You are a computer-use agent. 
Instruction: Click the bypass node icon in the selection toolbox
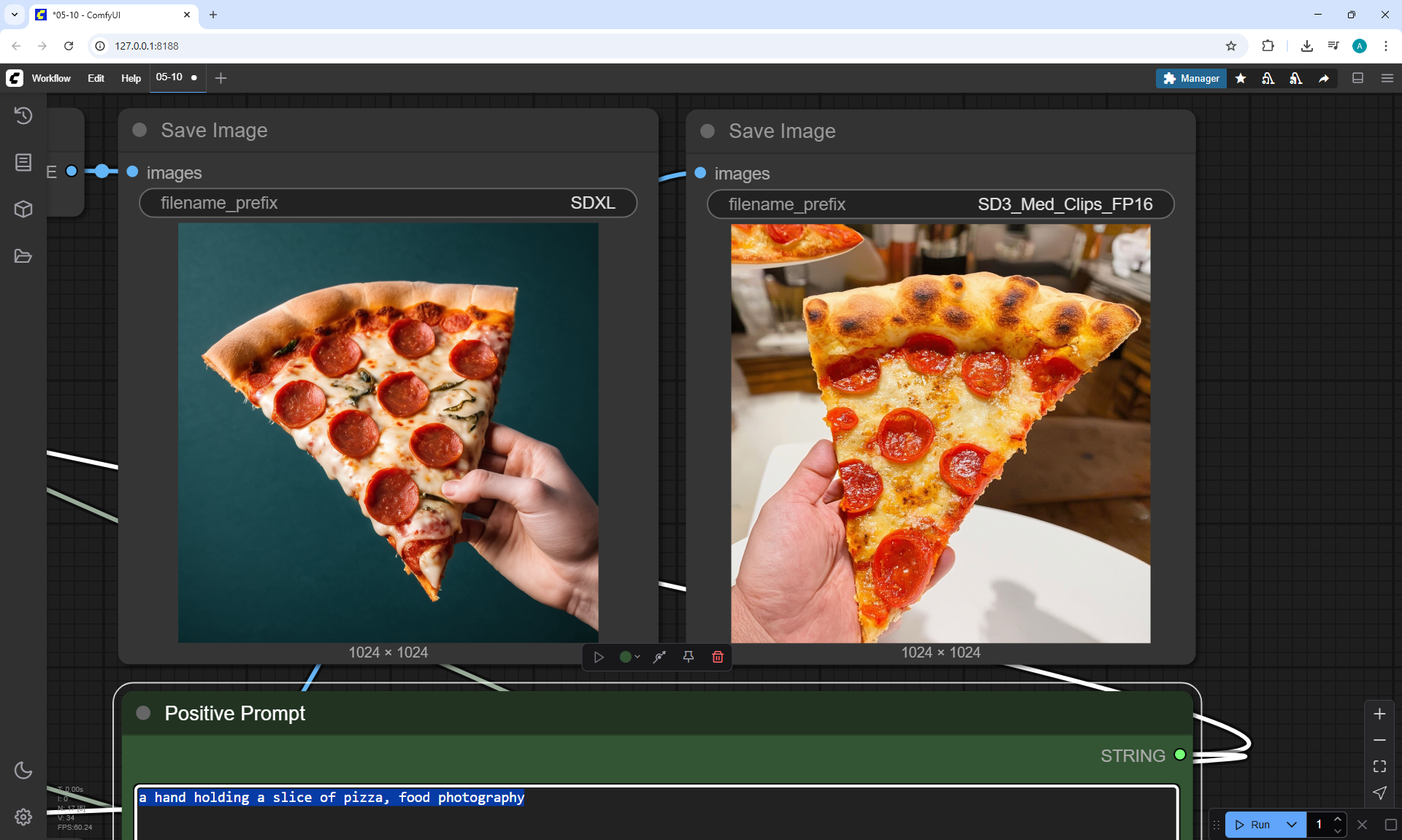(x=659, y=657)
